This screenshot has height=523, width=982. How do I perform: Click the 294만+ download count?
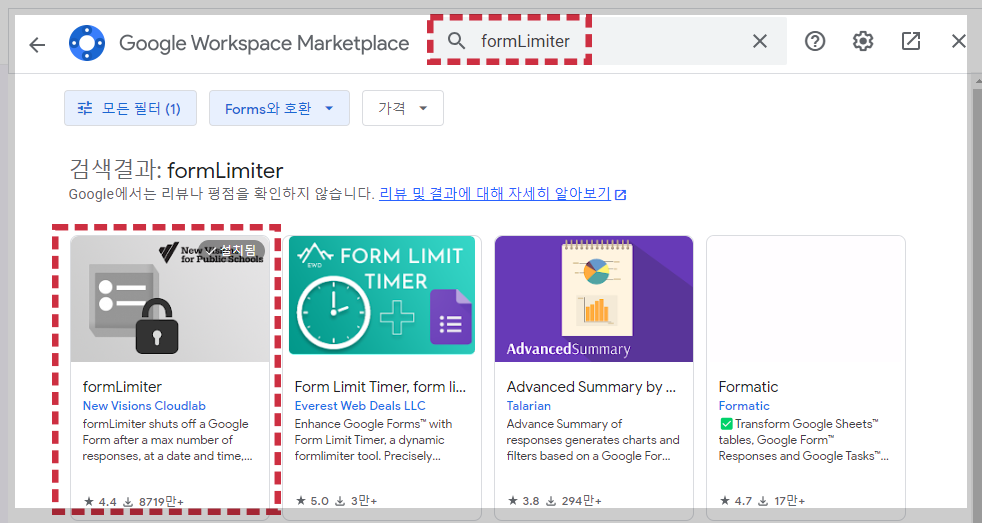tap(574, 500)
